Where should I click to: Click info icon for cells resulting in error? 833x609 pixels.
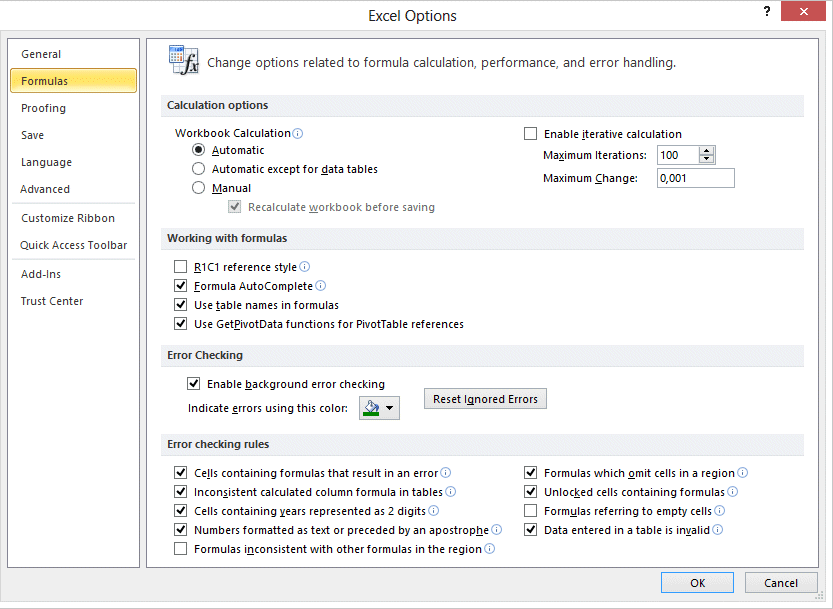coord(446,473)
